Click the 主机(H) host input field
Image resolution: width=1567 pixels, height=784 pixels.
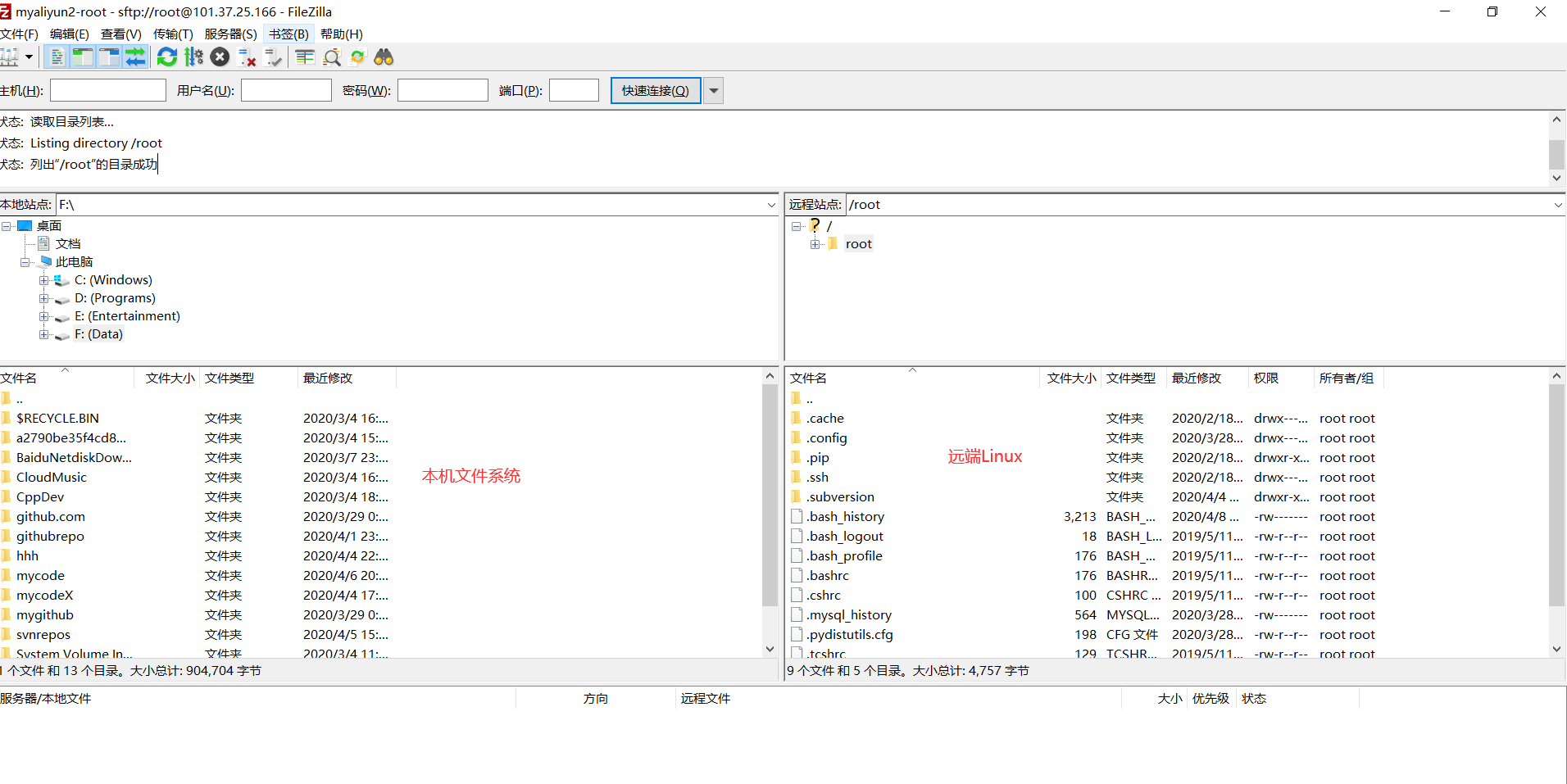(108, 90)
